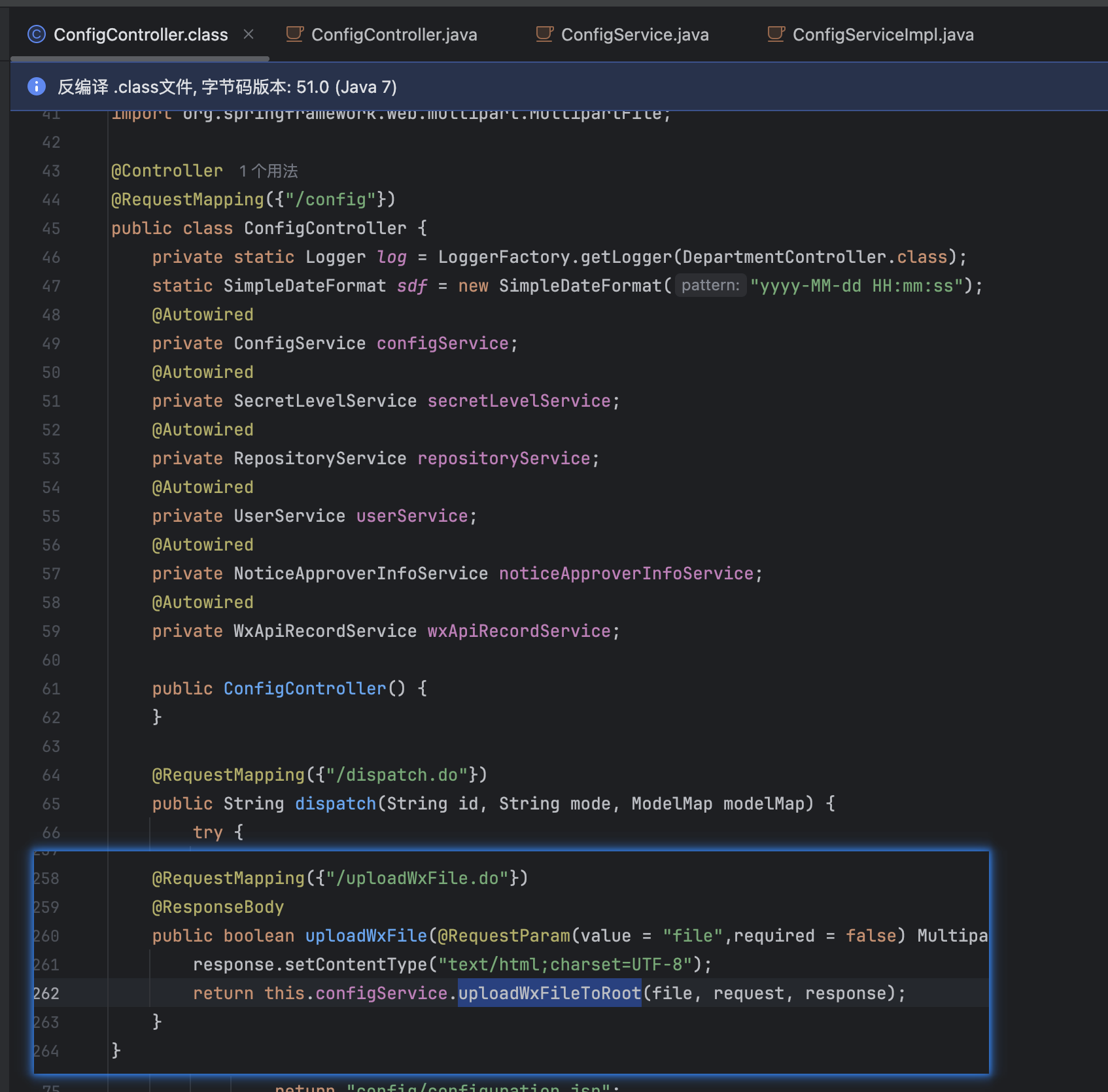Open the ConfigService.java tab
1108x1092 pixels.
634,35
